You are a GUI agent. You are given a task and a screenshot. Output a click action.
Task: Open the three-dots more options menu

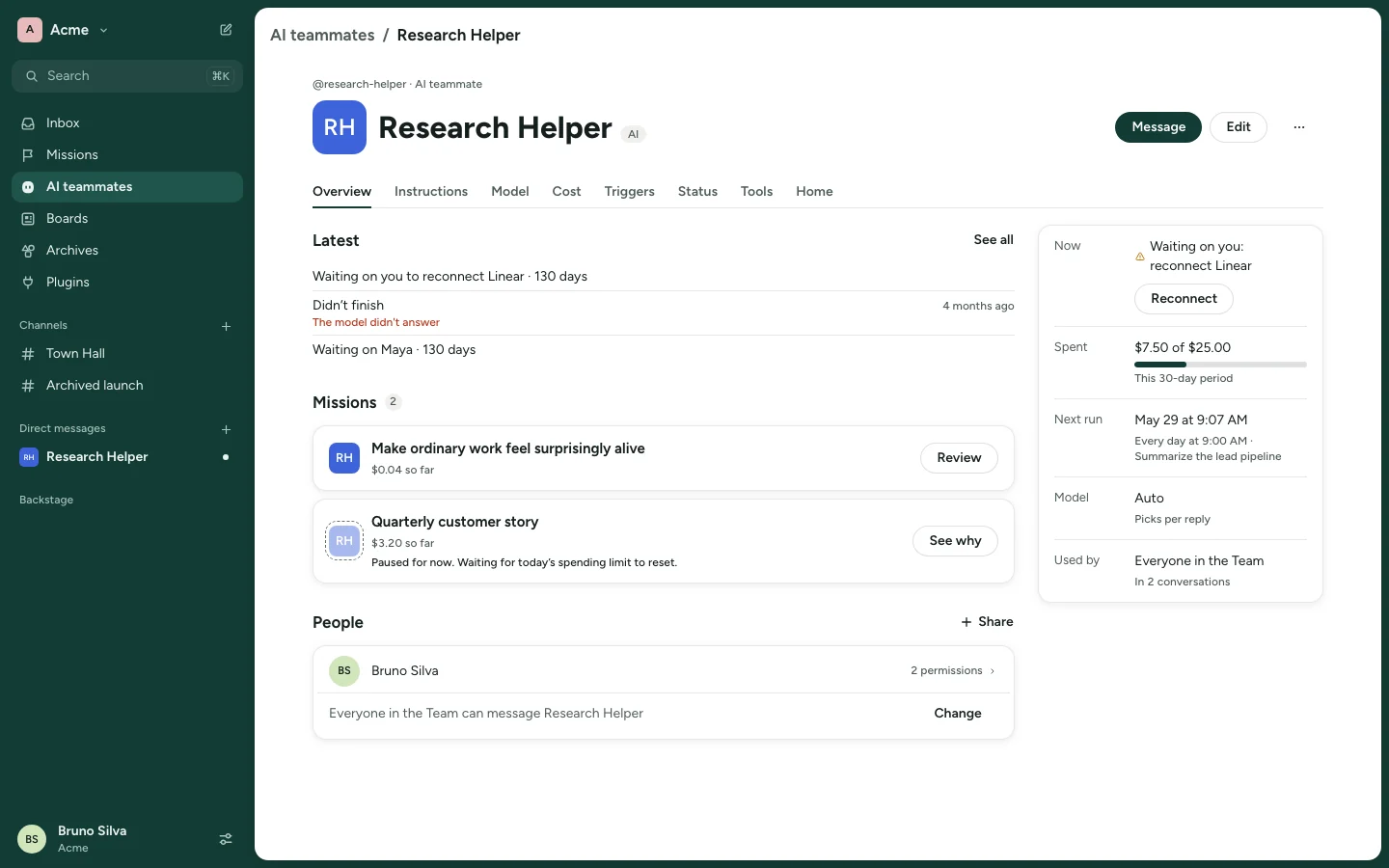(x=1299, y=127)
